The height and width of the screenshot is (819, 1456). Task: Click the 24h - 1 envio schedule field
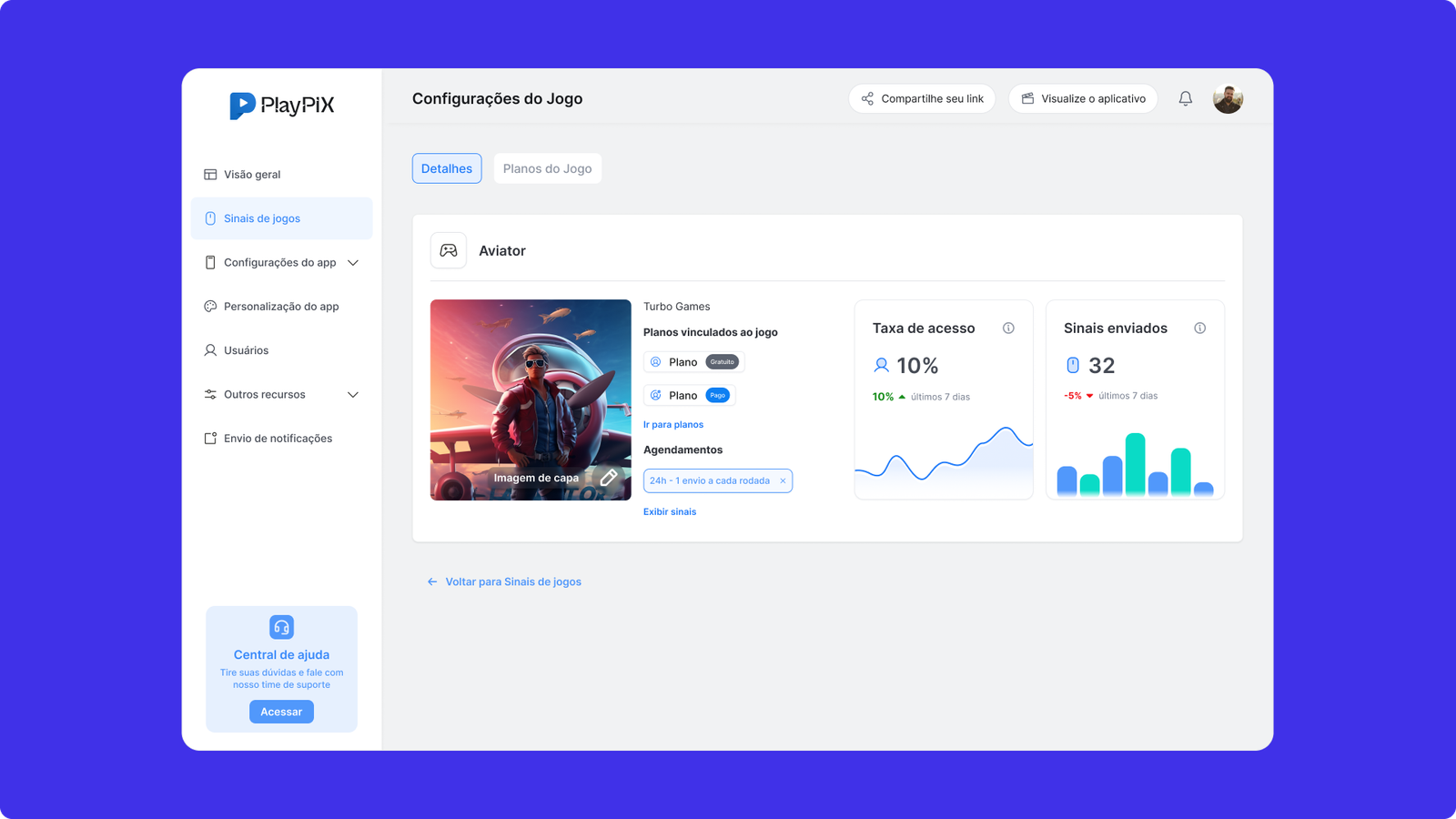[x=718, y=480]
